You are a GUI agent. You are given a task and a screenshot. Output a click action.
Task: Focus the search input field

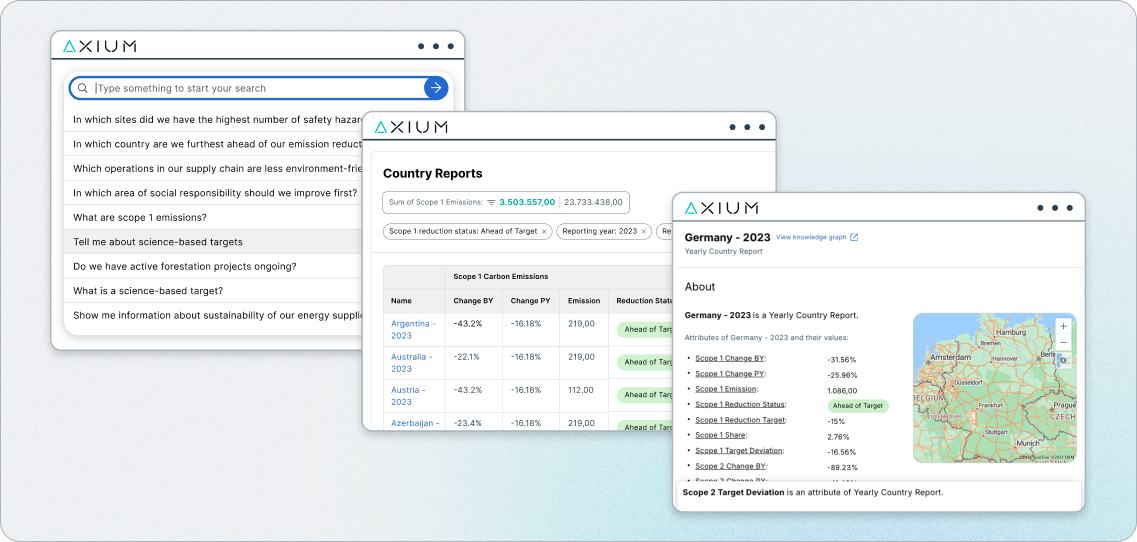257,88
